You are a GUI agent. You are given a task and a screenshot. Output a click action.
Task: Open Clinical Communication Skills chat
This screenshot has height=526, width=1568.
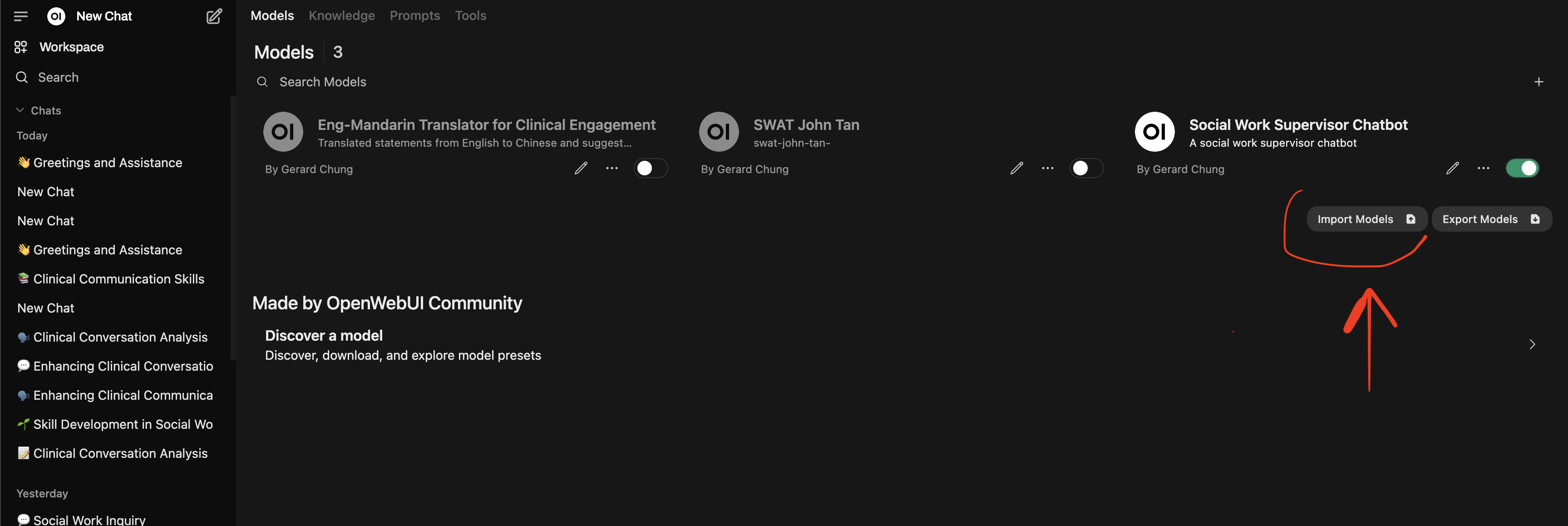click(118, 279)
